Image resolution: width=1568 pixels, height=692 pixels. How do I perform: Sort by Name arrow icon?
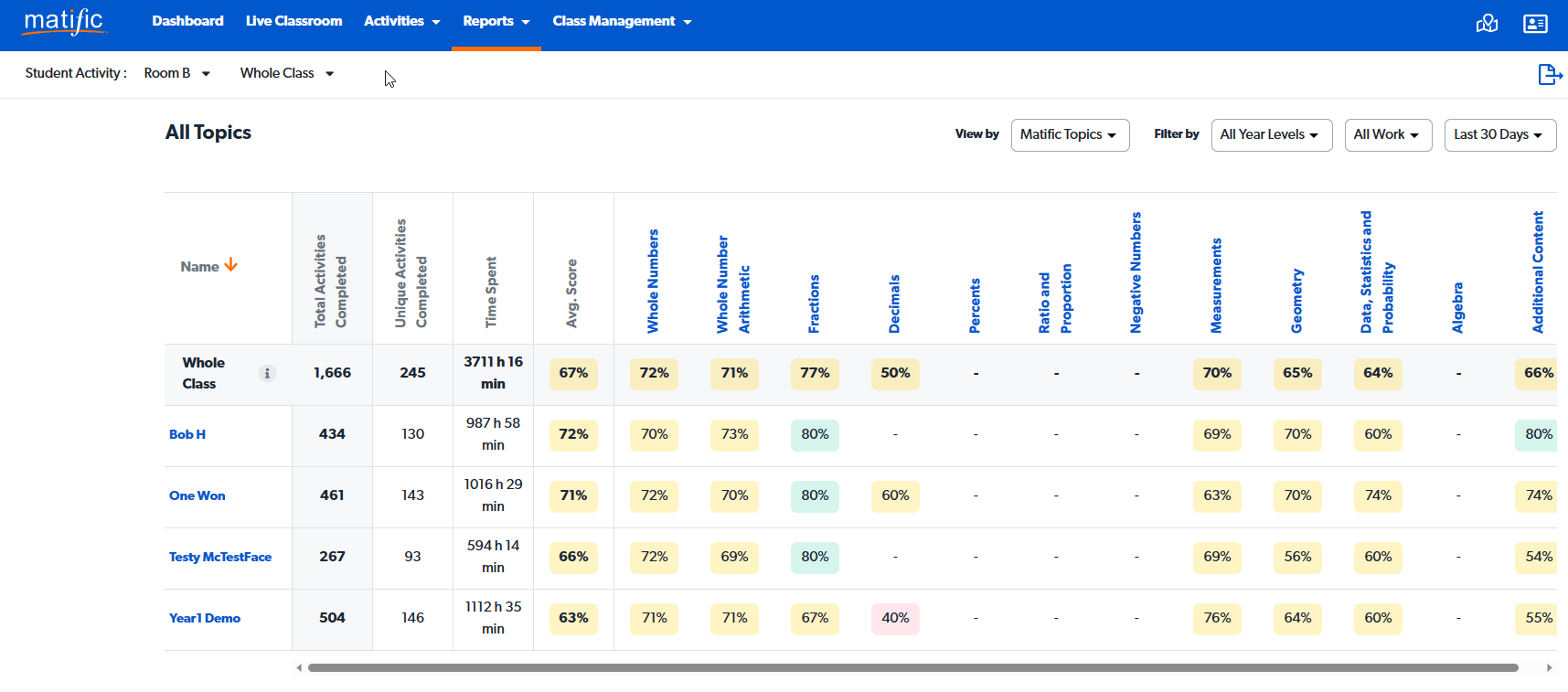[x=231, y=265]
